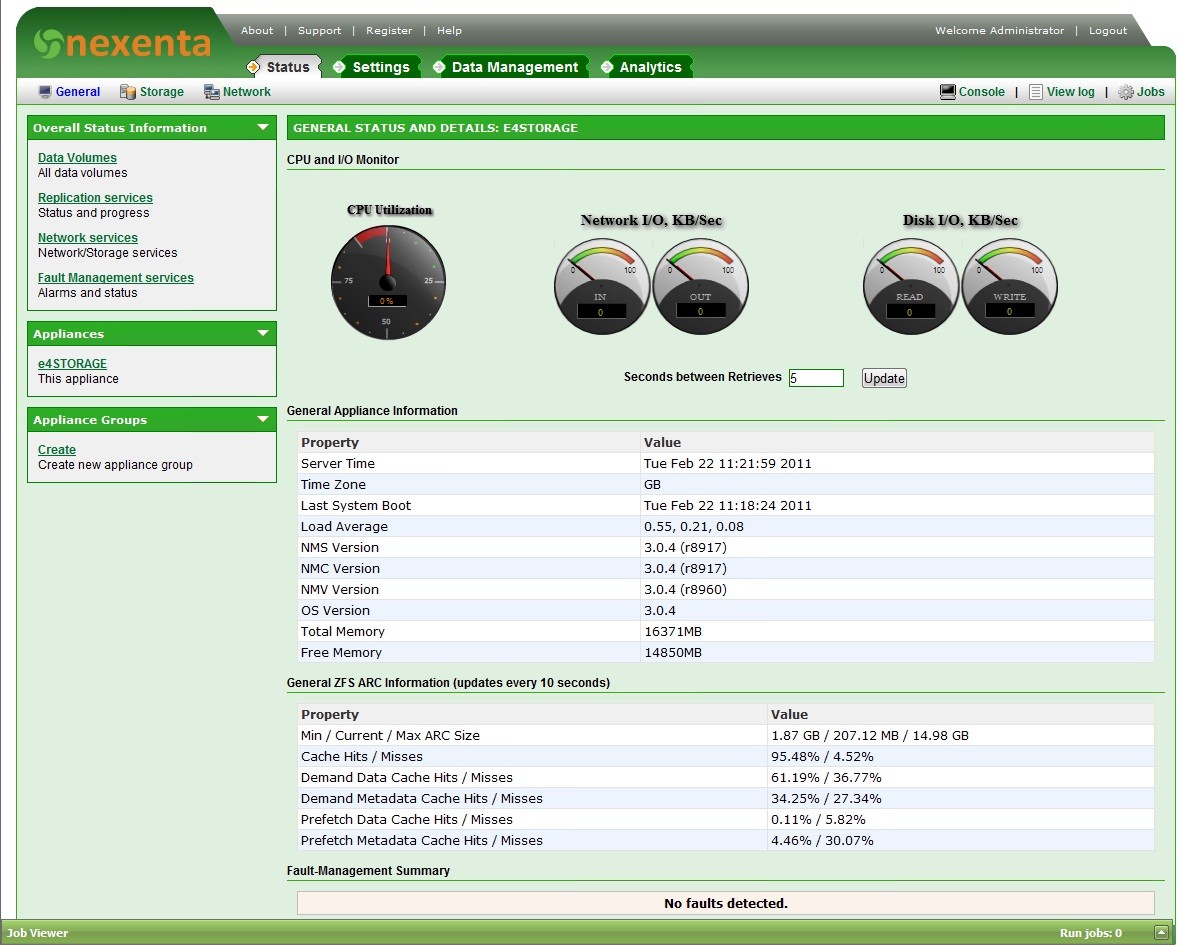Image resolution: width=1177 pixels, height=945 pixels.
Task: Open the Network services link
Action: 88,237
